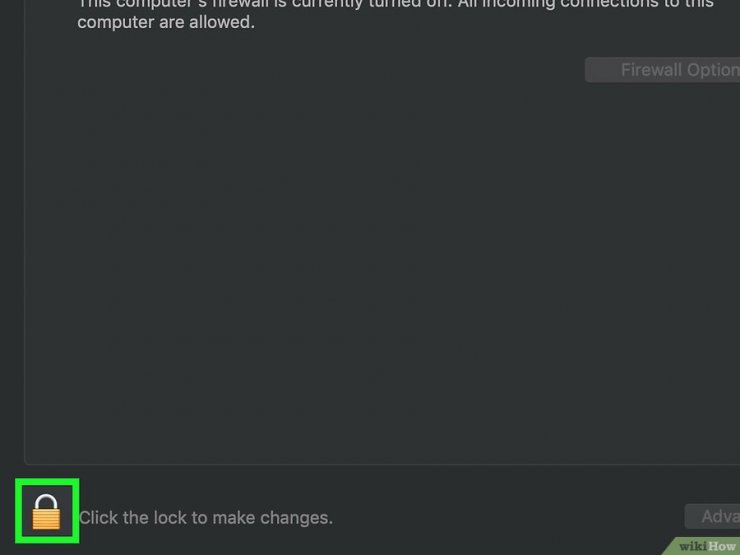The height and width of the screenshot is (555, 740).
Task: Unlock preferences using the lock icon
Action: pos(46,512)
